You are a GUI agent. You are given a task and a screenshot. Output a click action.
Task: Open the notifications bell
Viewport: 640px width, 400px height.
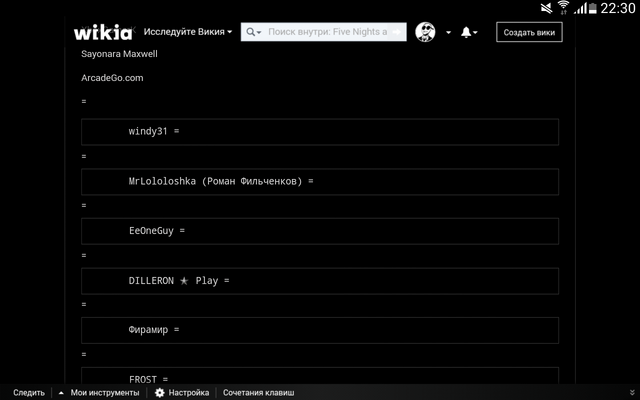pos(469,32)
